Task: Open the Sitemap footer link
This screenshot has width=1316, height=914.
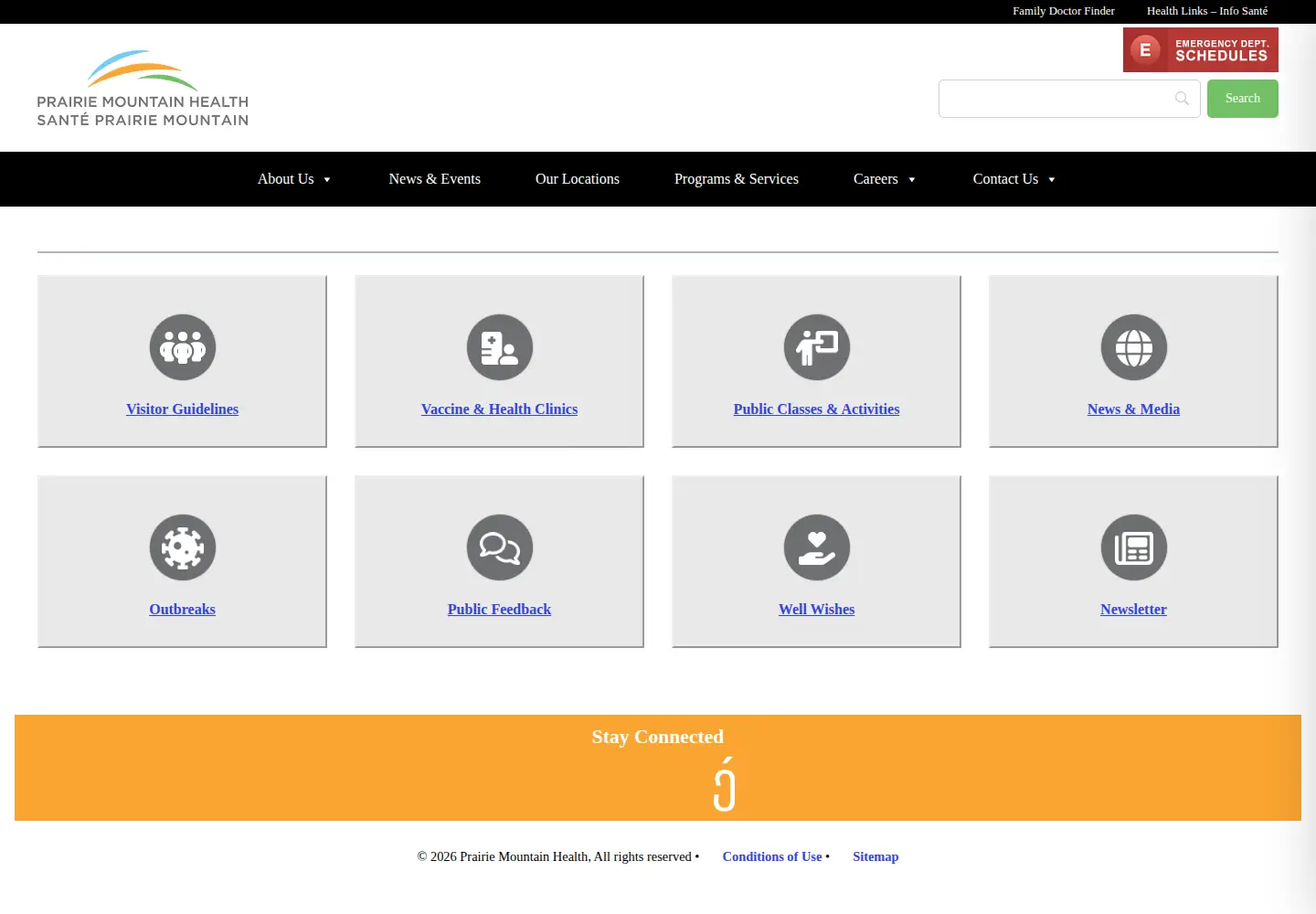Action: click(x=876, y=856)
